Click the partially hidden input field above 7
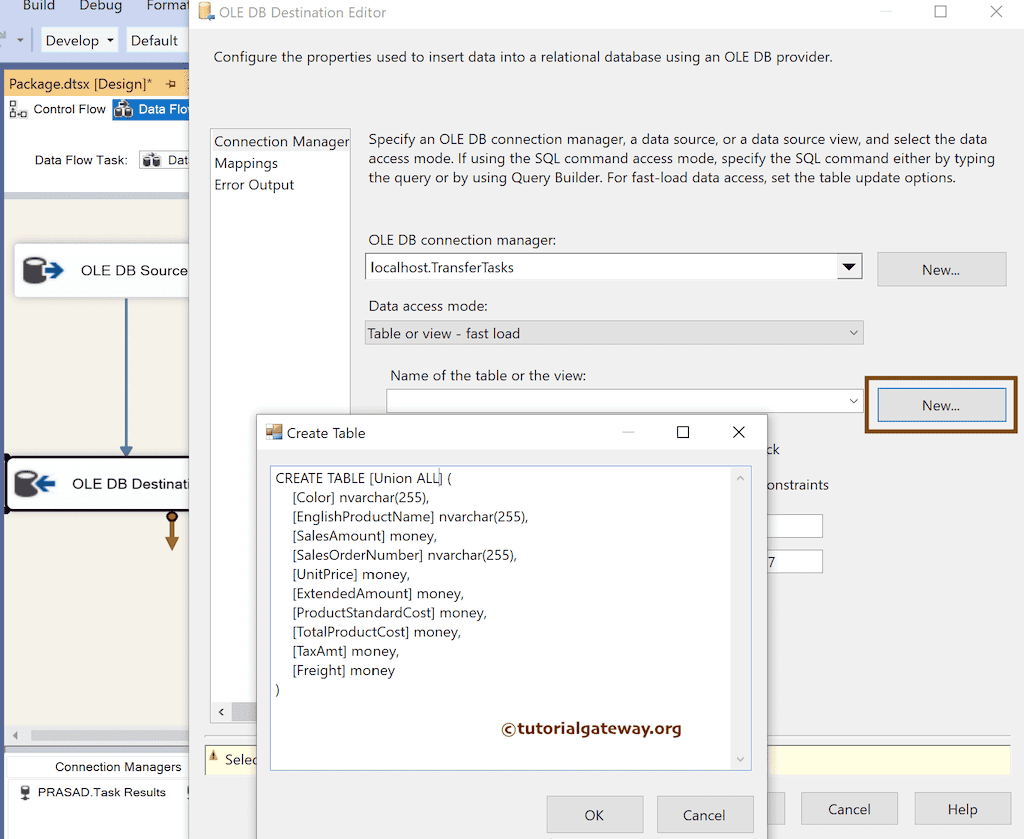The width and height of the screenshot is (1024, 839). (795, 526)
